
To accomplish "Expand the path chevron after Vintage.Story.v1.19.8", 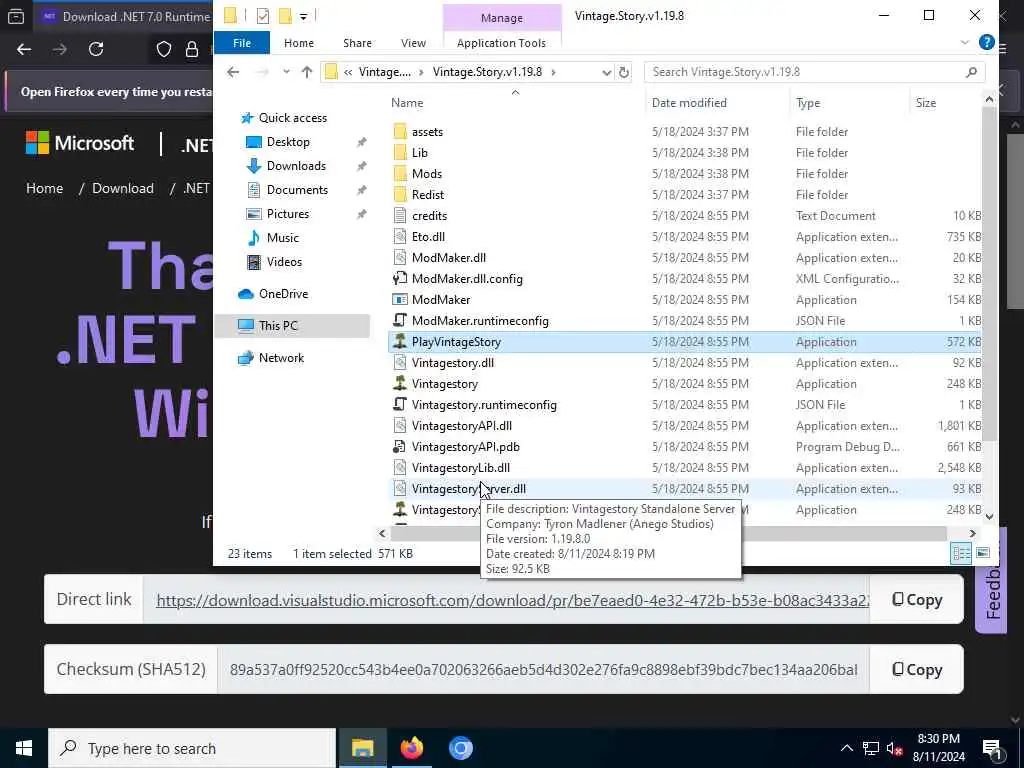I will (553, 72).
